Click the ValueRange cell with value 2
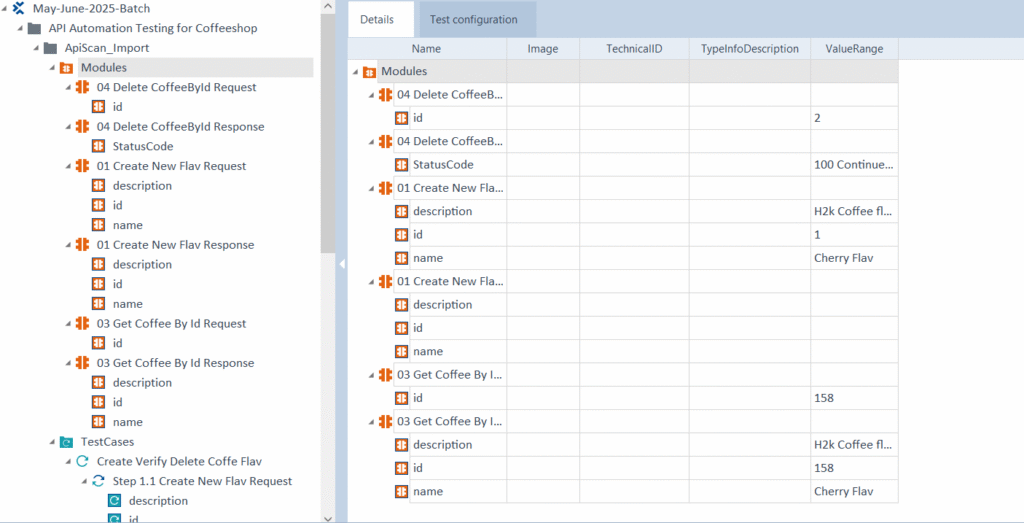This screenshot has width=1024, height=523. point(854,118)
